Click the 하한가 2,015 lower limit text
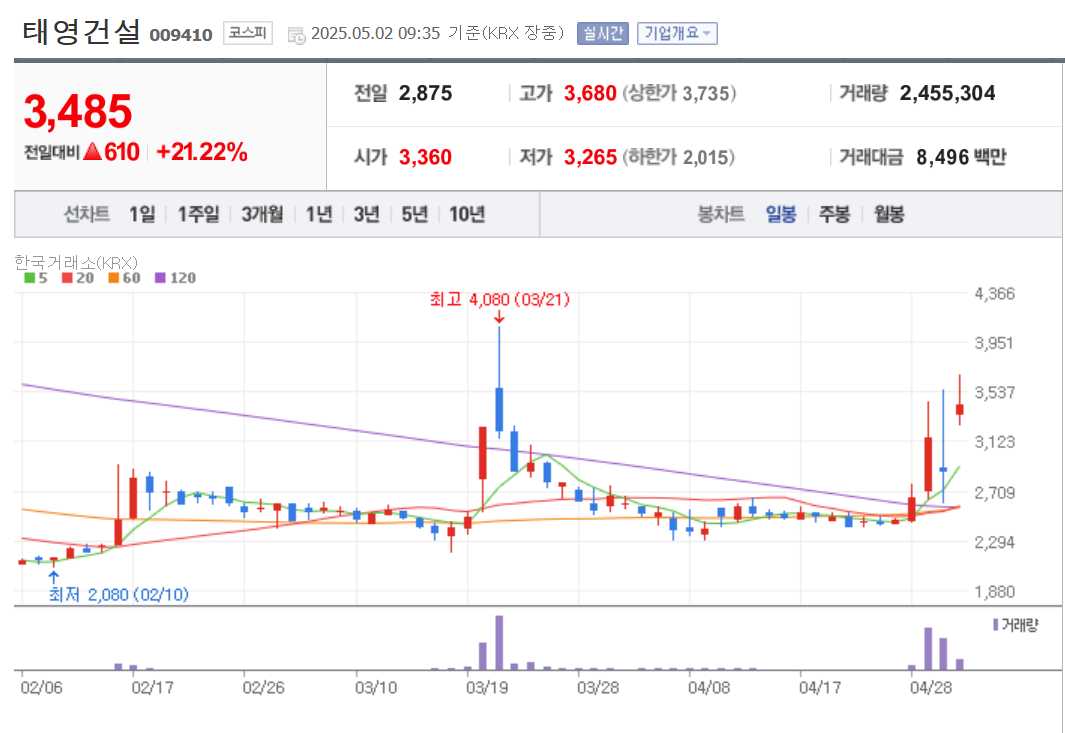Screen dimensions: 1065x733 (x=679, y=158)
